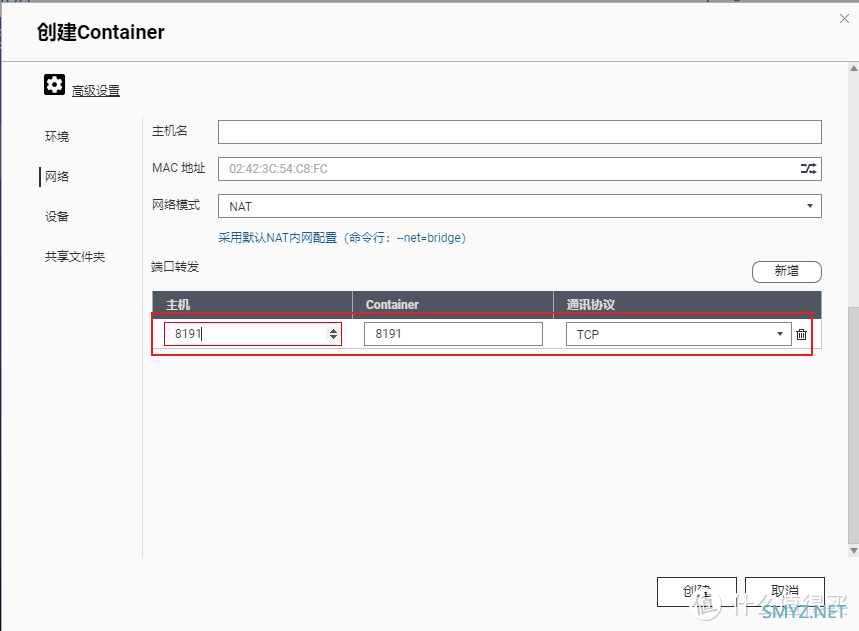Click the 通讯协议 column header

[688, 305]
